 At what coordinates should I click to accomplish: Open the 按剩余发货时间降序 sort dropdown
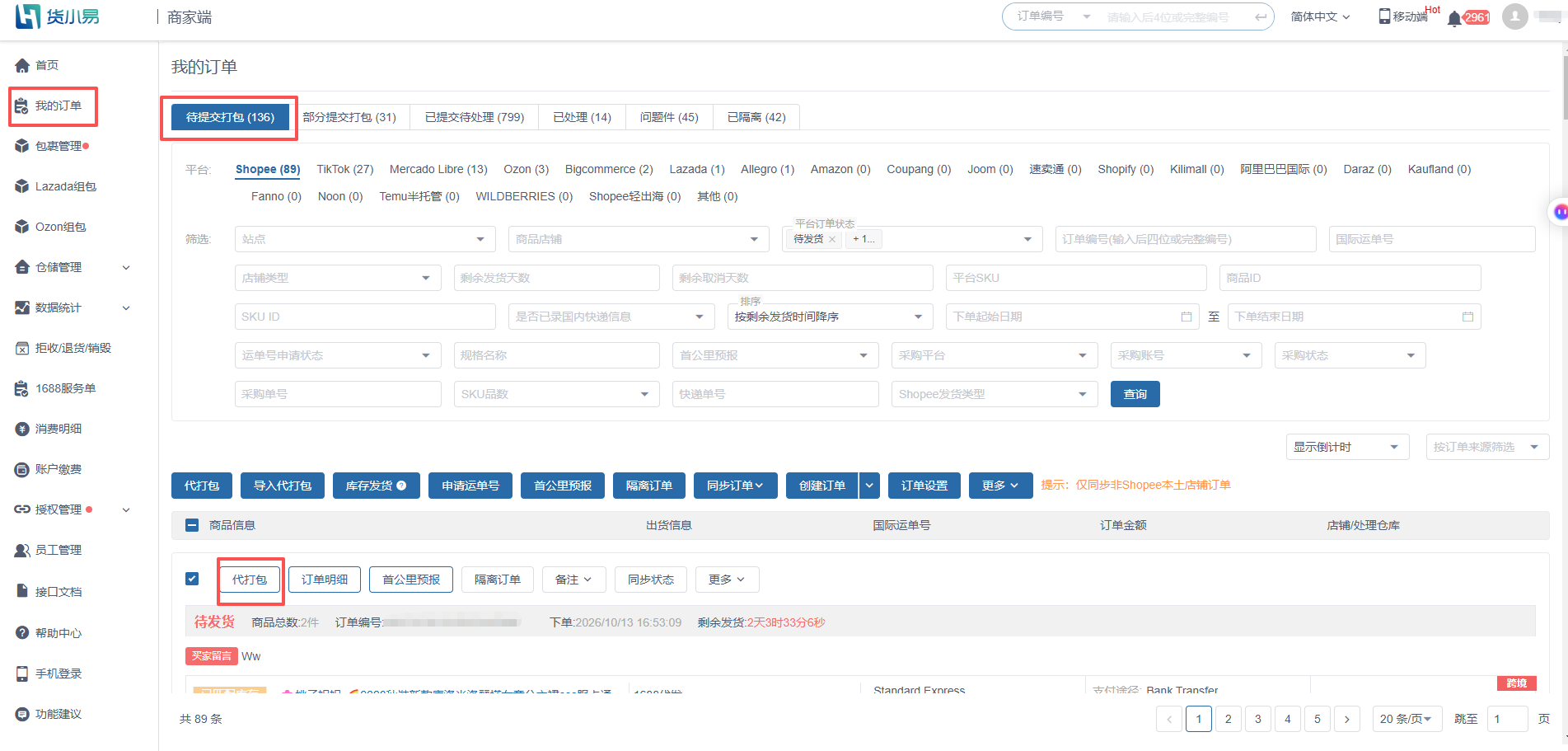(830, 317)
